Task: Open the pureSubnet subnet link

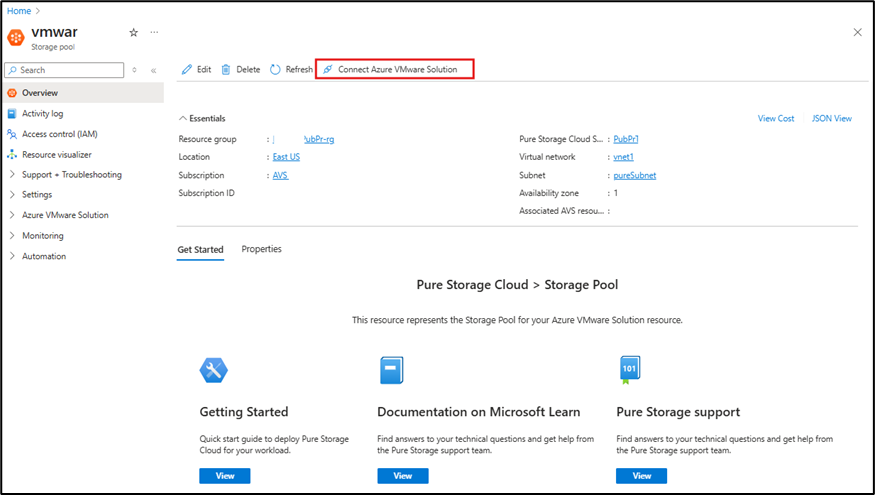Action: [634, 175]
